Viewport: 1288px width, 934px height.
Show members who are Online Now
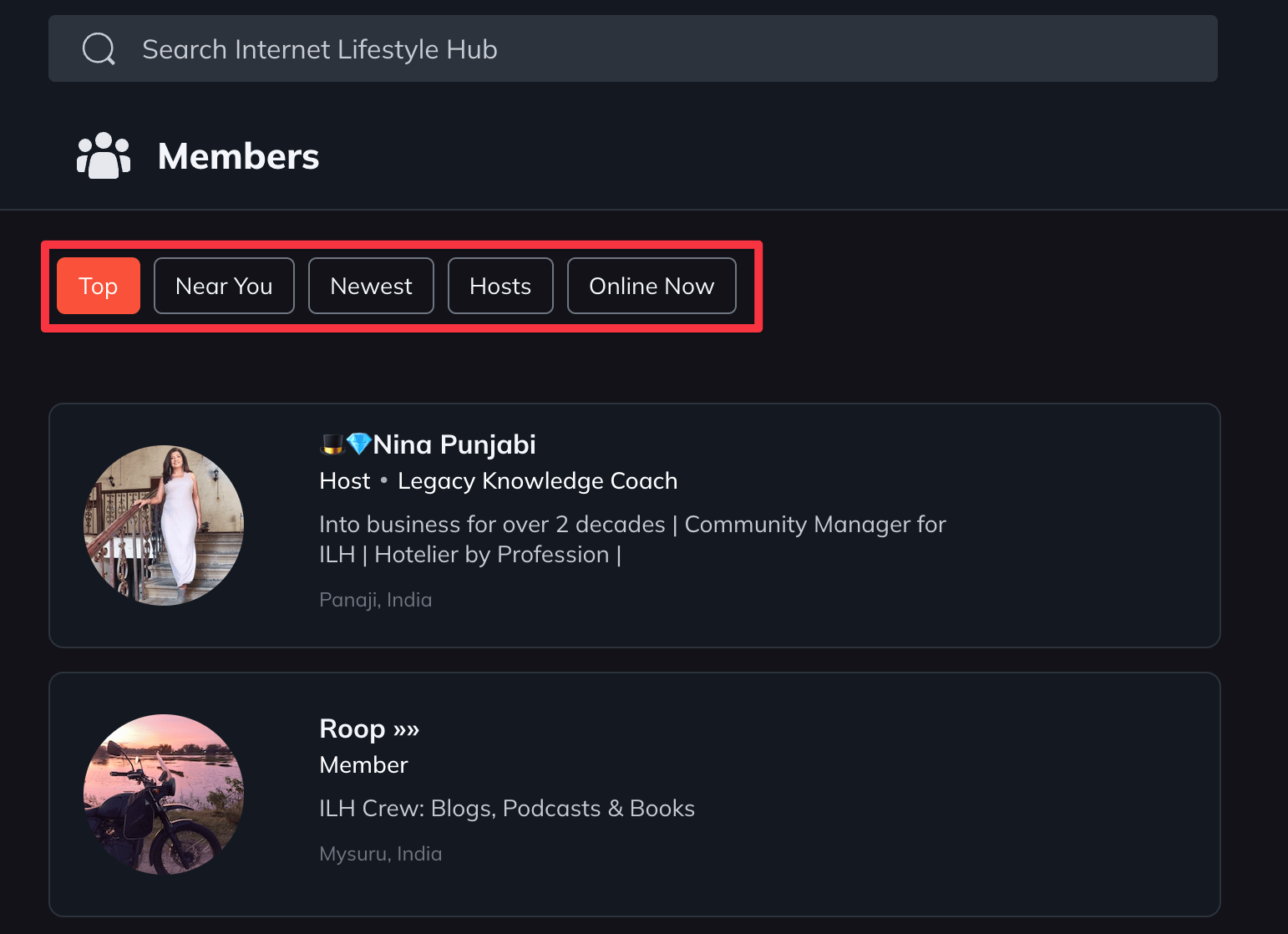652,286
